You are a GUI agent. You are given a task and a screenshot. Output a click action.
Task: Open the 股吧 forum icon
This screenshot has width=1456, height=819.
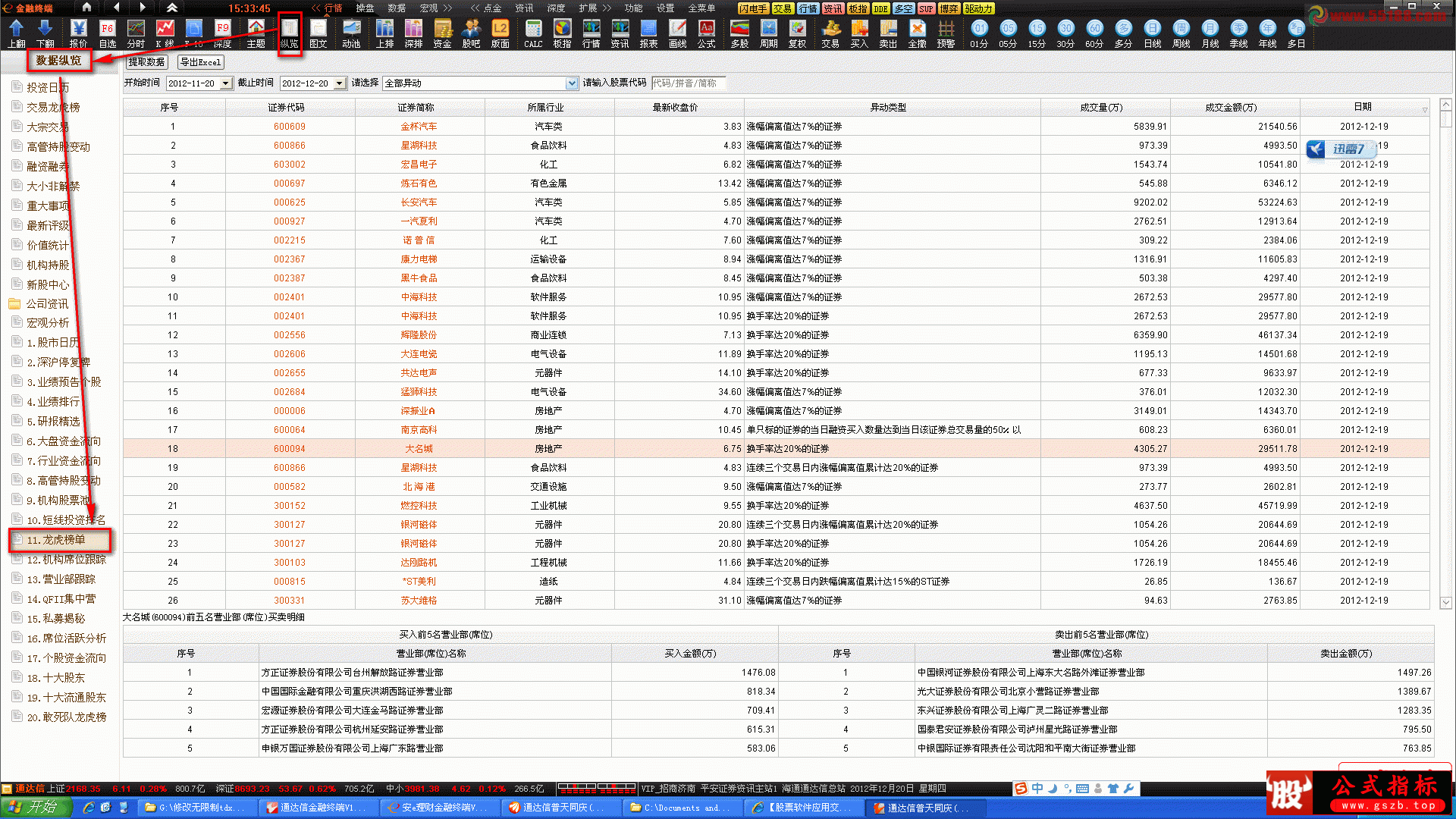pyautogui.click(x=471, y=33)
